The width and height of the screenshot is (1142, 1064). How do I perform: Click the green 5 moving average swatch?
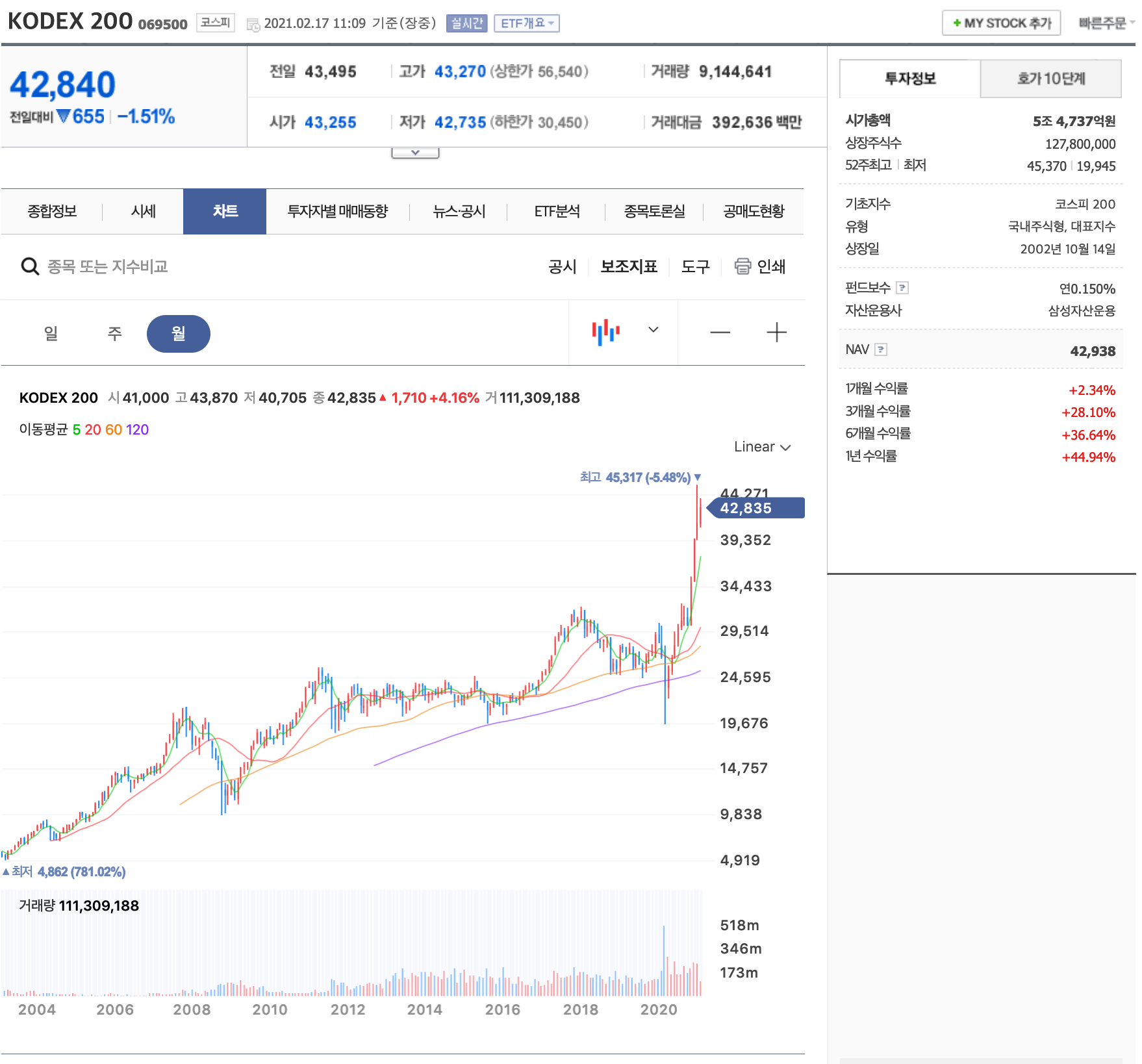[77, 429]
